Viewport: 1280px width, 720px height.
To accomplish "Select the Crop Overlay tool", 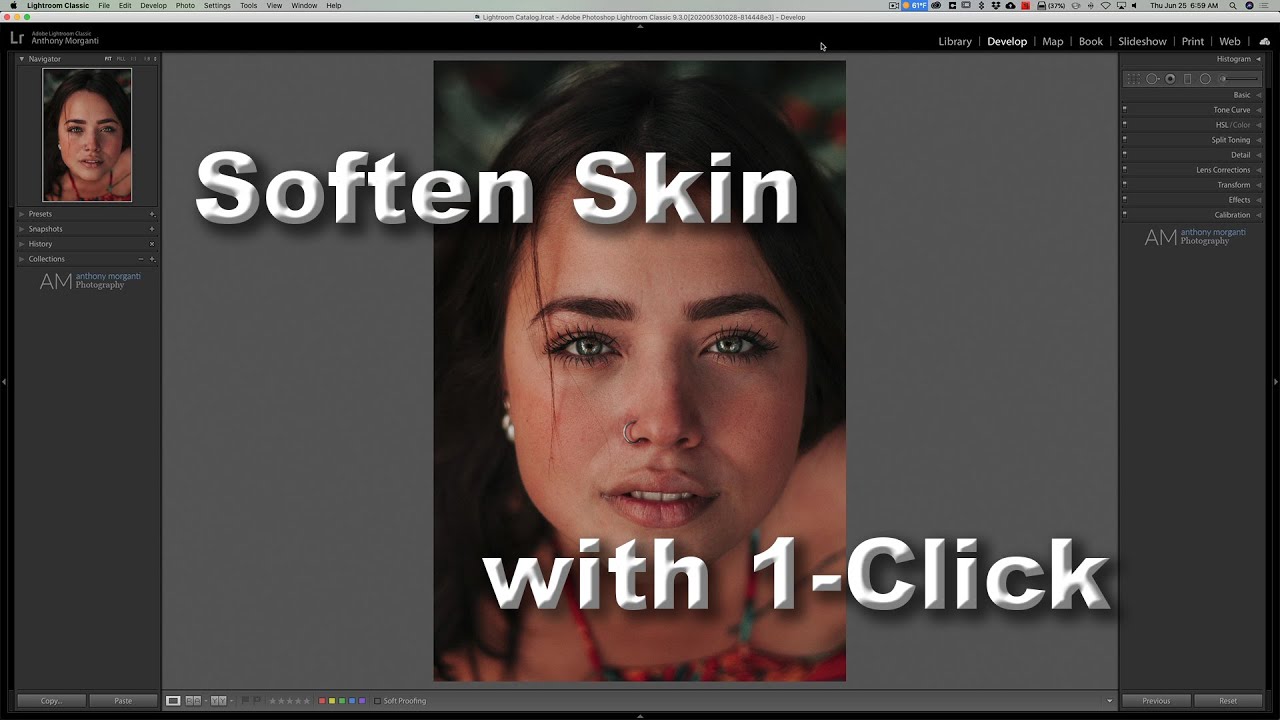I will [x=1133, y=79].
